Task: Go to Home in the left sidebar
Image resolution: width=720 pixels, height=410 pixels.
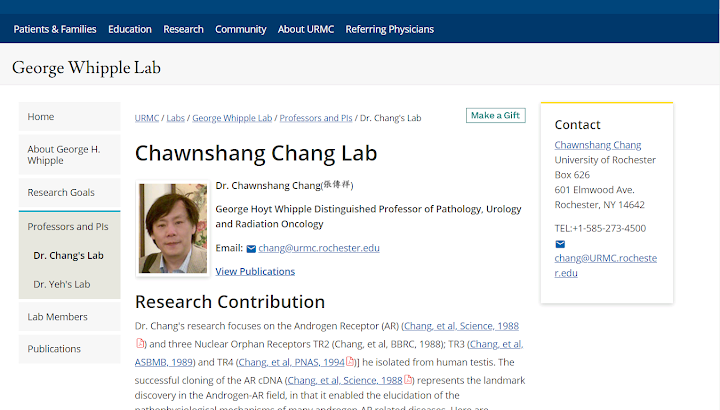Action: [x=41, y=117]
